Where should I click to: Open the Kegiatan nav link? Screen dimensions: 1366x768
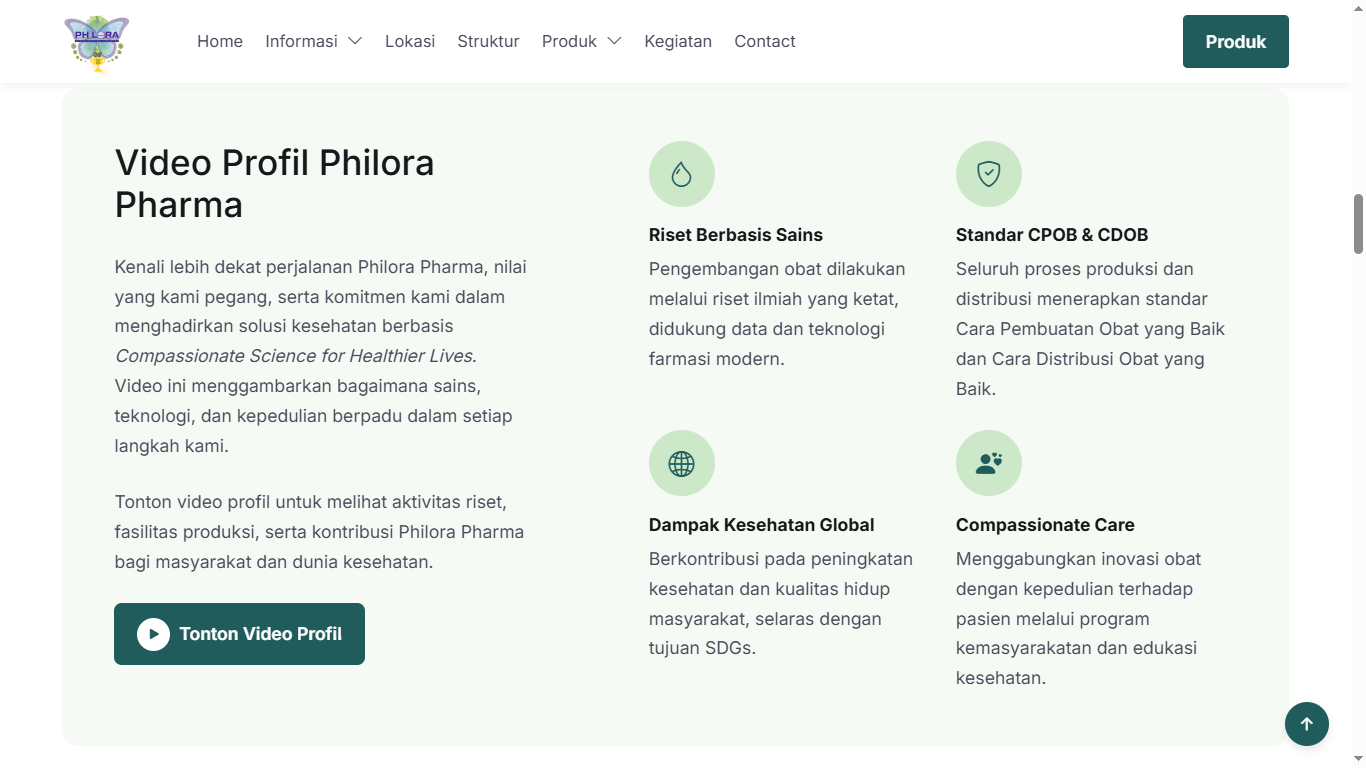[x=678, y=41]
